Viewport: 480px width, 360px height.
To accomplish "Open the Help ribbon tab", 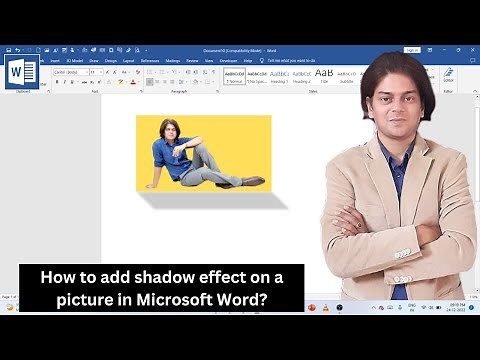I will [248, 61].
